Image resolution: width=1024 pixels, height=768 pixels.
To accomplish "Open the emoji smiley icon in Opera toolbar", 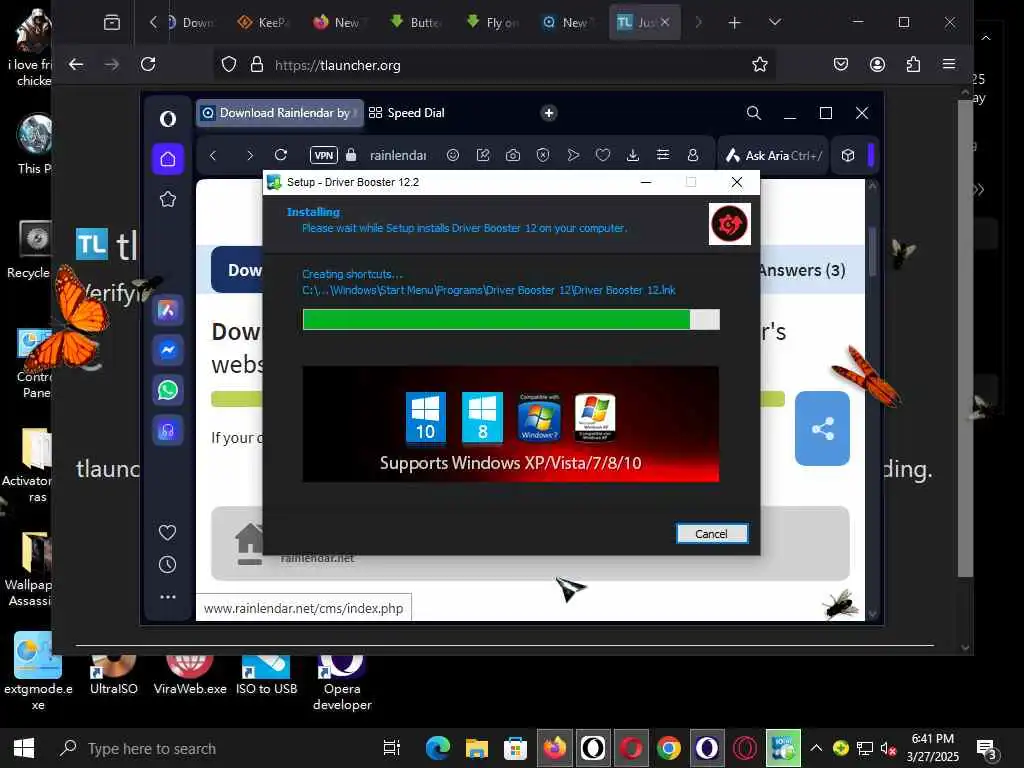I will click(453, 155).
